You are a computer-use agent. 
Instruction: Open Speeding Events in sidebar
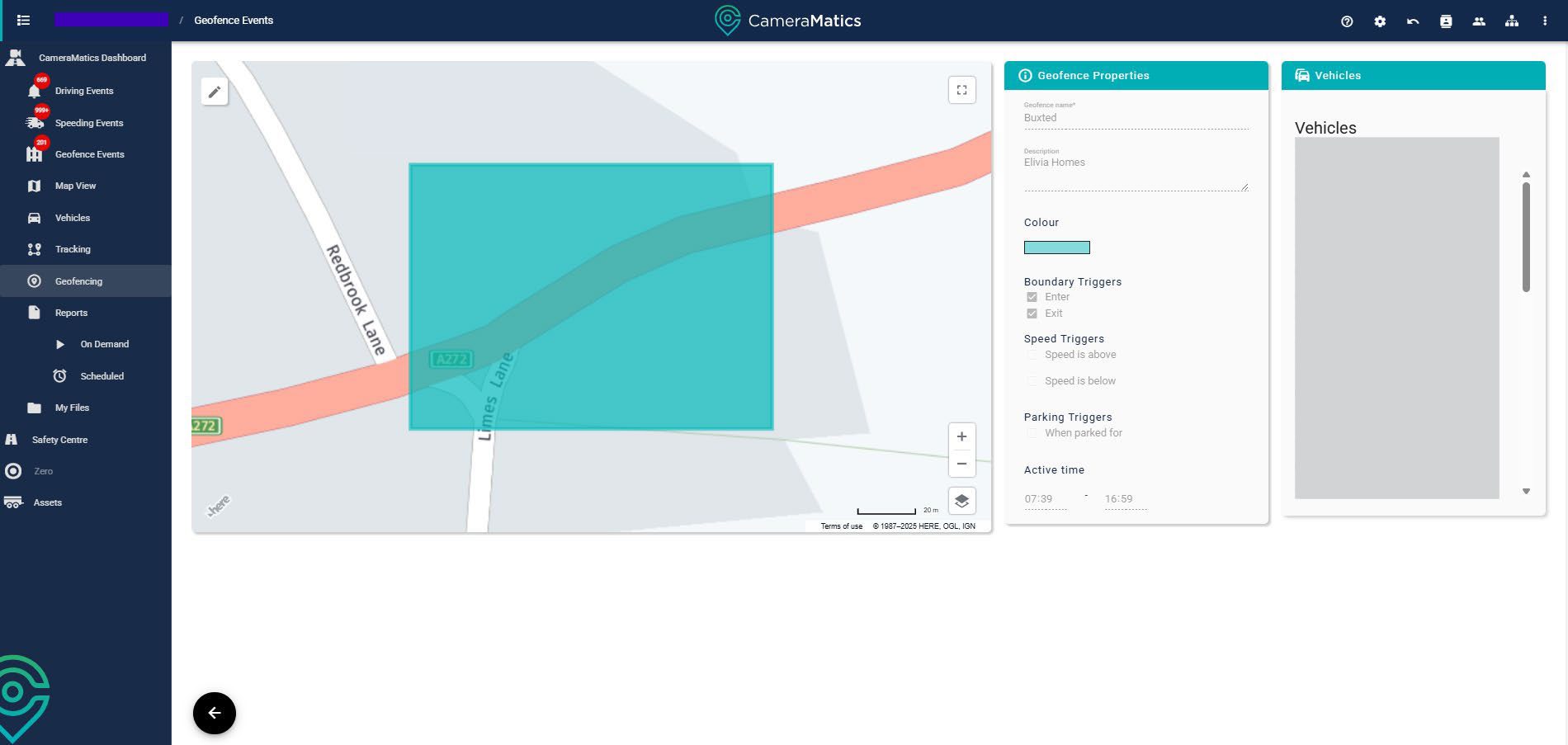tap(88, 123)
